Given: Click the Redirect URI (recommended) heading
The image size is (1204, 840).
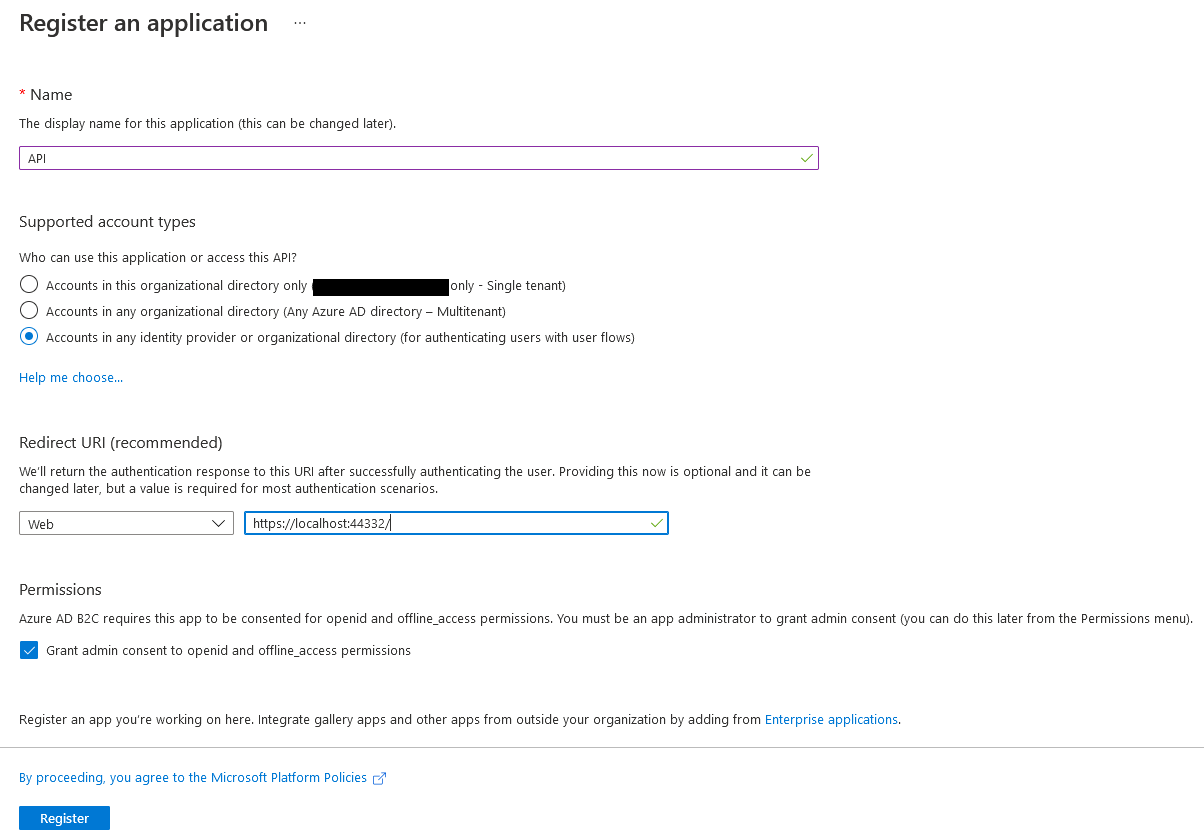Looking at the screenshot, I should (x=120, y=442).
